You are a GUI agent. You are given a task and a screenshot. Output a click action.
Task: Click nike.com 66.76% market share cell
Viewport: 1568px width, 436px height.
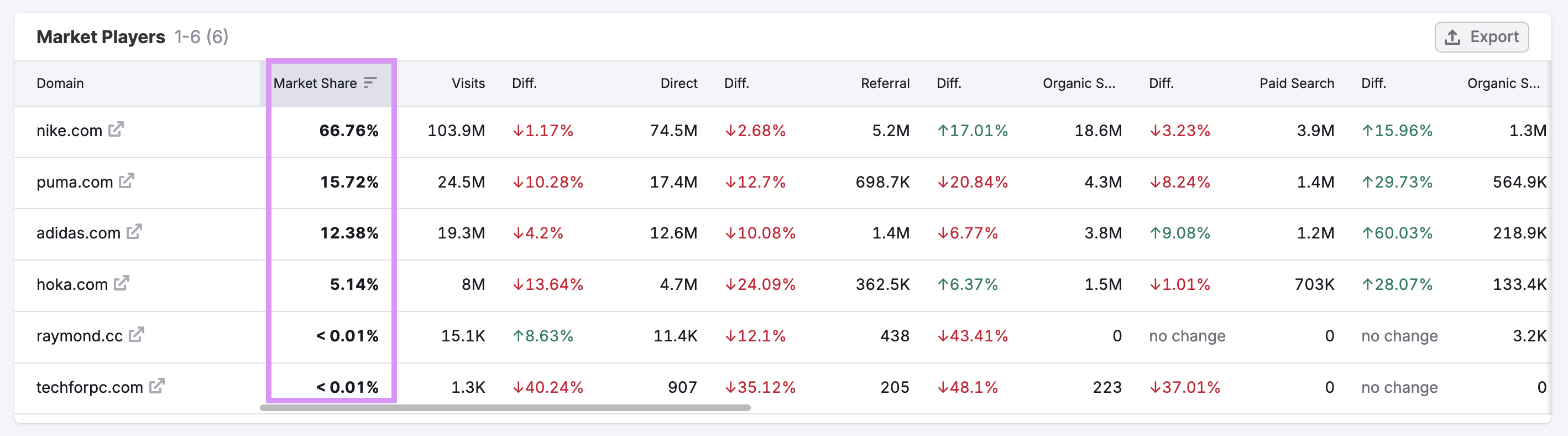tap(348, 131)
